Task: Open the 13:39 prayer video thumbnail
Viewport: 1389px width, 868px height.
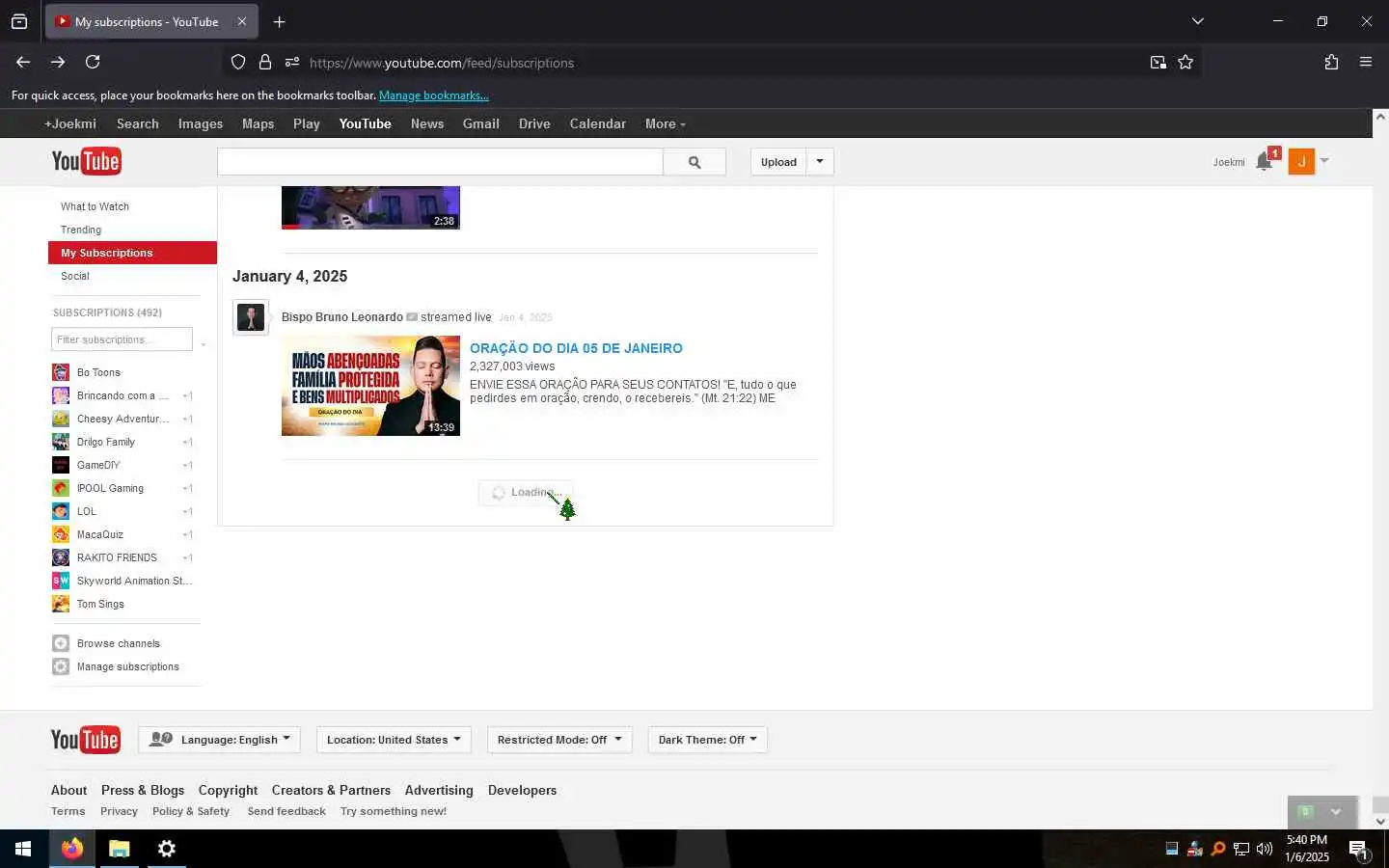Action: 370,386
